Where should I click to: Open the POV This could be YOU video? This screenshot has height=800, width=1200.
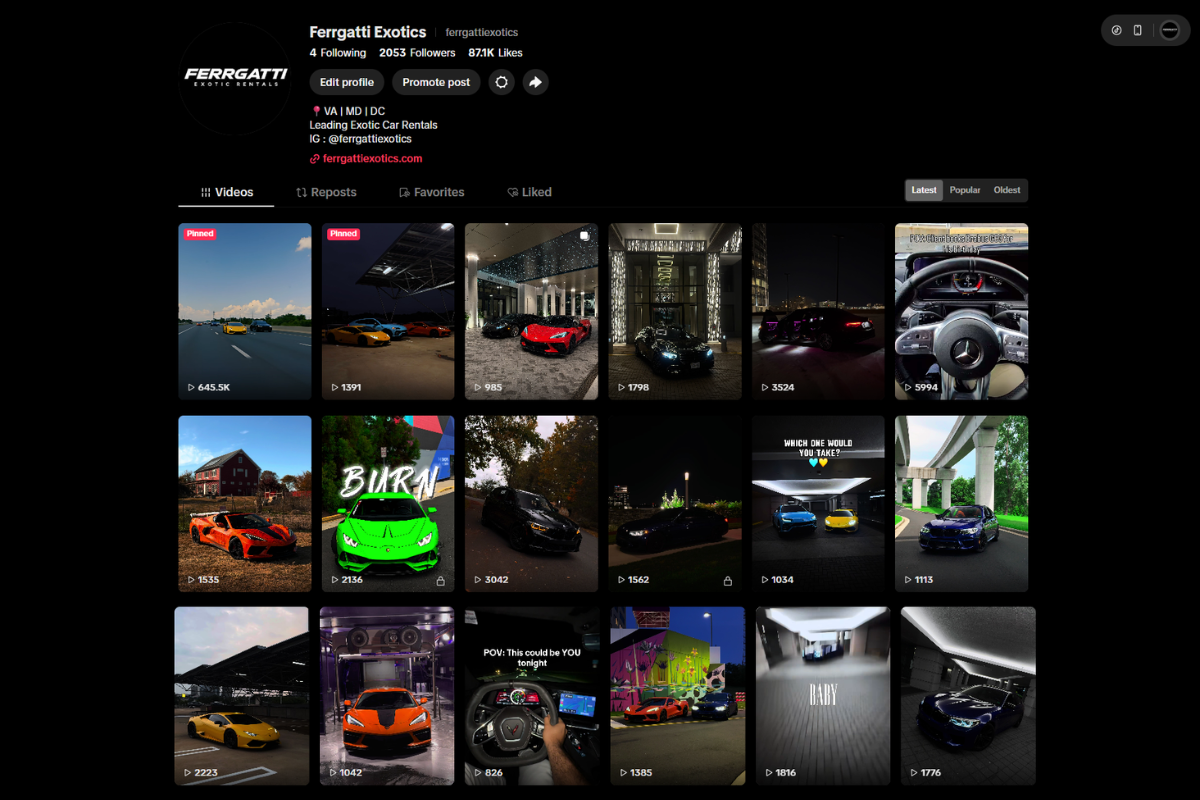point(532,696)
